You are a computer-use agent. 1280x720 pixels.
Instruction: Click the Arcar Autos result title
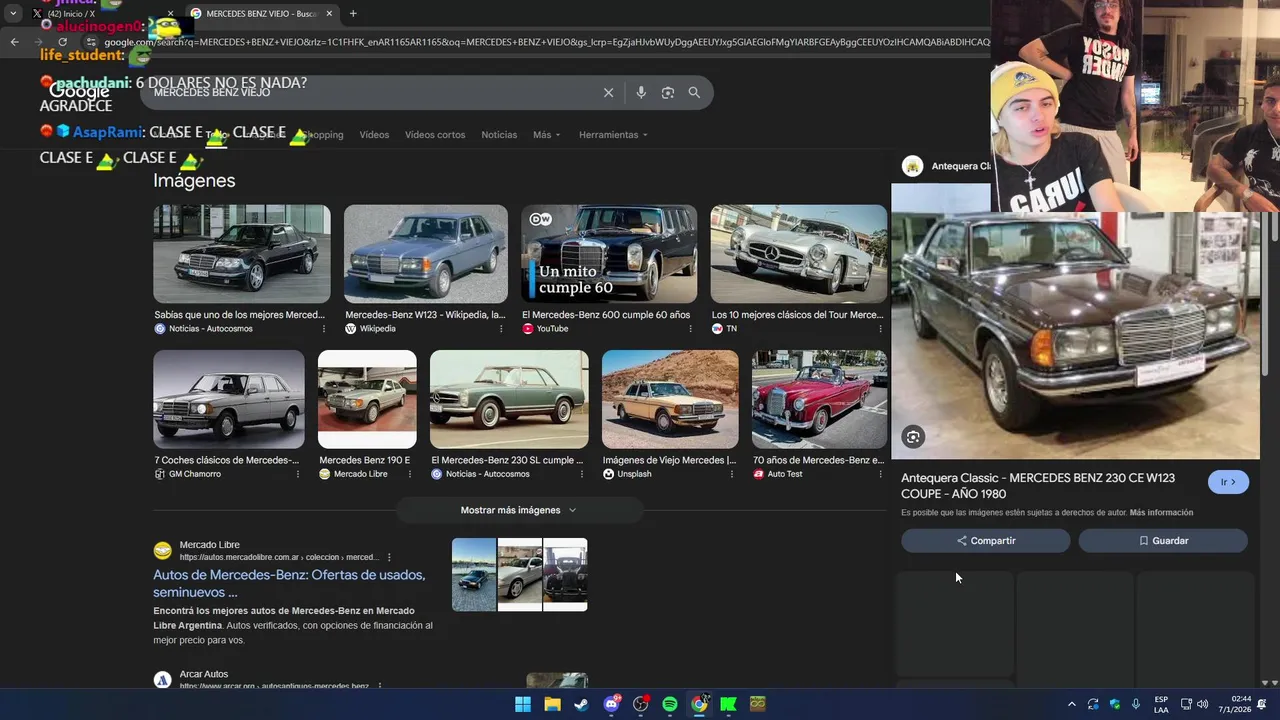[x=204, y=674]
